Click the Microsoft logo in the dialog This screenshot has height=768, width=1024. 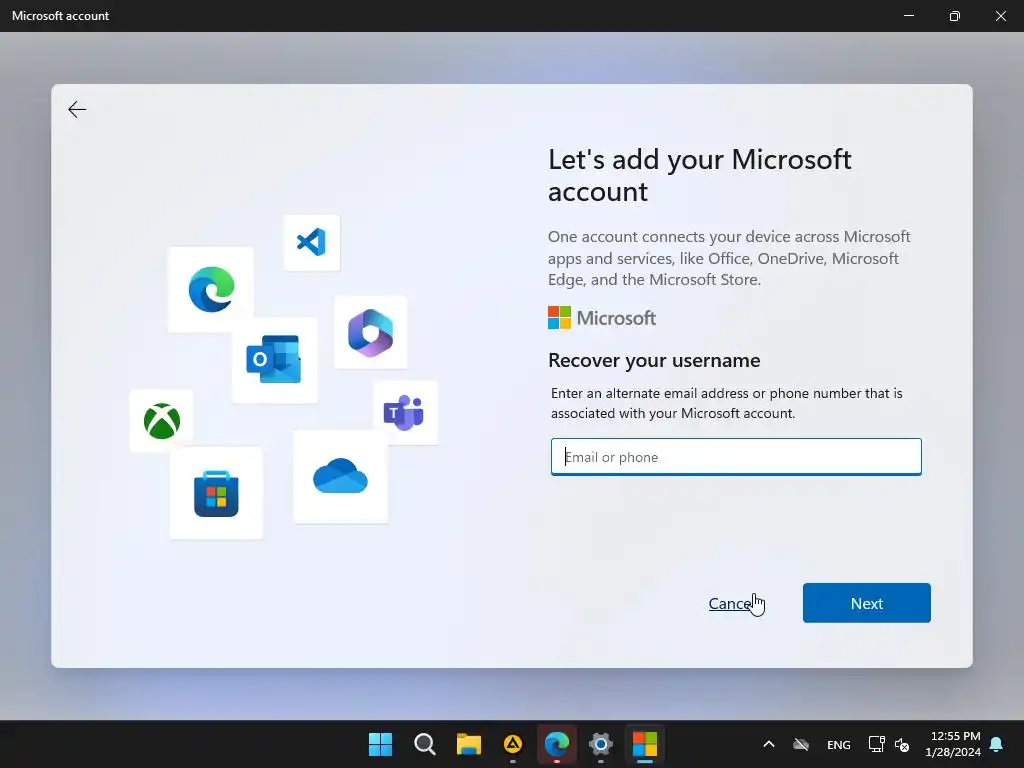tap(601, 318)
